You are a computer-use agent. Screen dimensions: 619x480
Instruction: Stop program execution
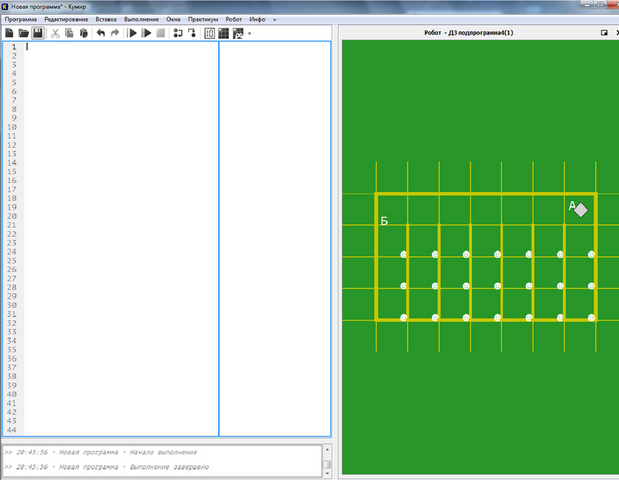pos(161,33)
